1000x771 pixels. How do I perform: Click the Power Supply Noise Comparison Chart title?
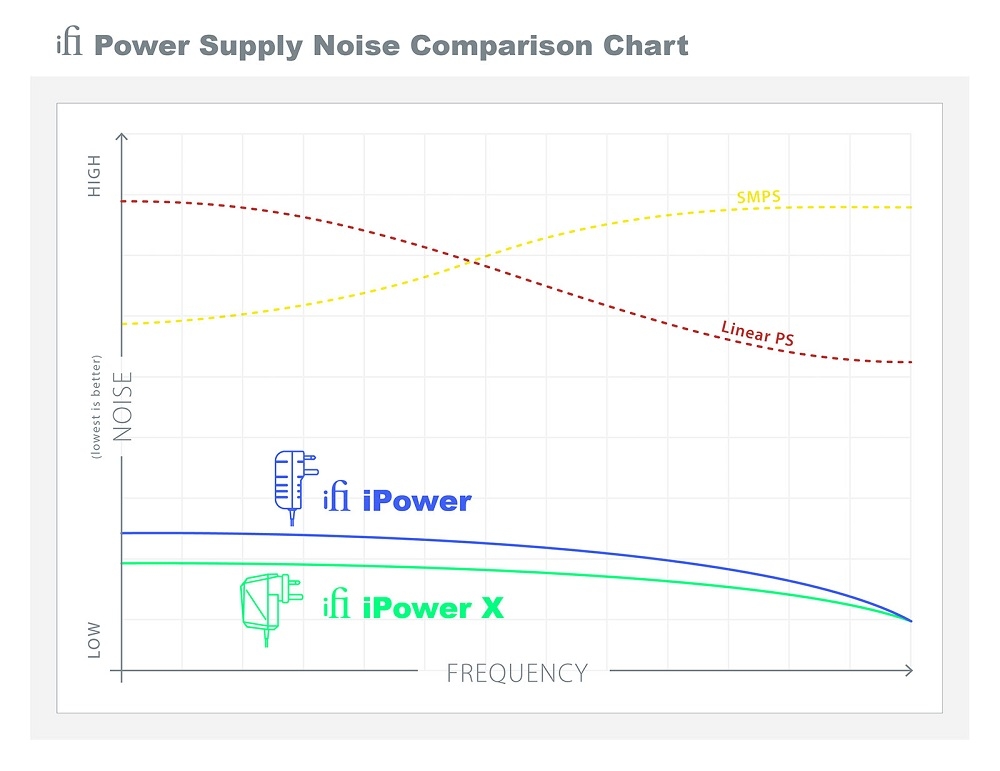tap(391, 46)
